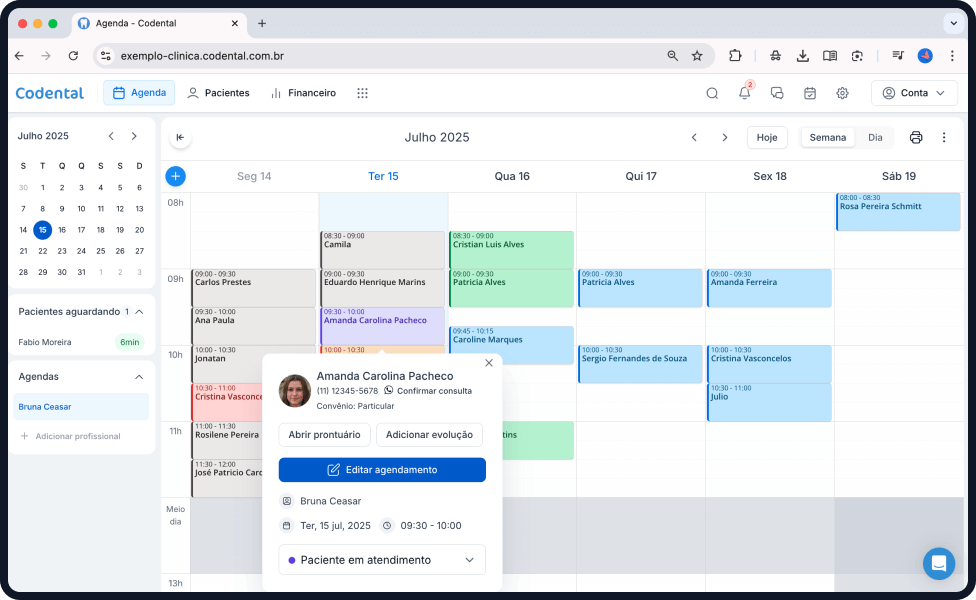
Task: Collapse the sidebar with the arrow icon
Action: tap(180, 137)
